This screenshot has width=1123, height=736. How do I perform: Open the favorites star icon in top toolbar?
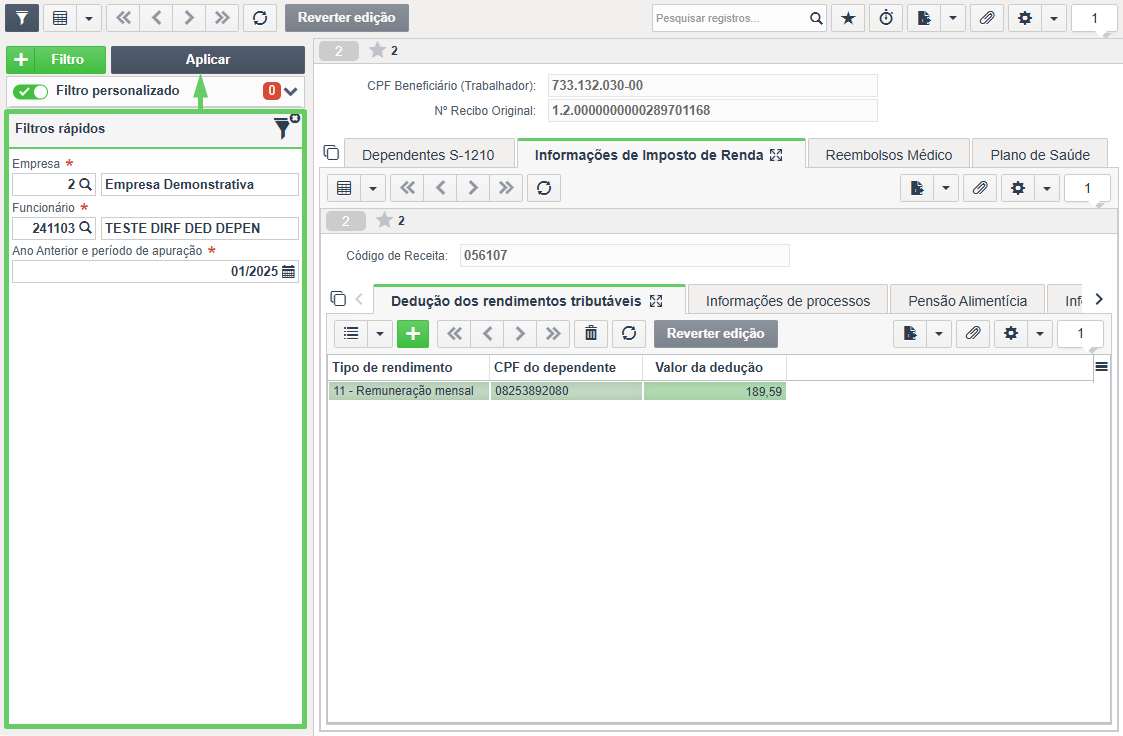tap(848, 18)
